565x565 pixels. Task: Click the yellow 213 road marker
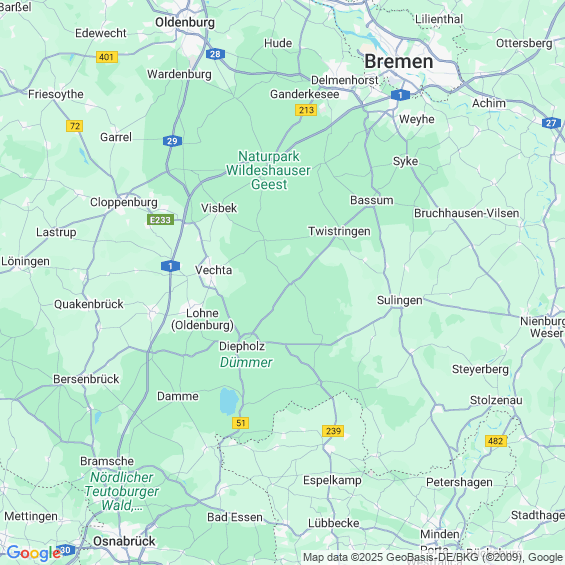coord(306,110)
